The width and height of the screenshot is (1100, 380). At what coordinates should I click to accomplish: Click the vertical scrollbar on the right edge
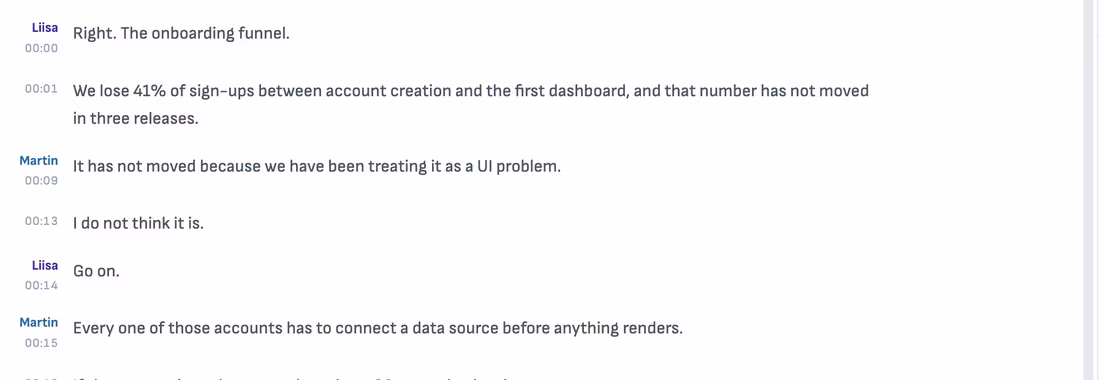point(1092,190)
